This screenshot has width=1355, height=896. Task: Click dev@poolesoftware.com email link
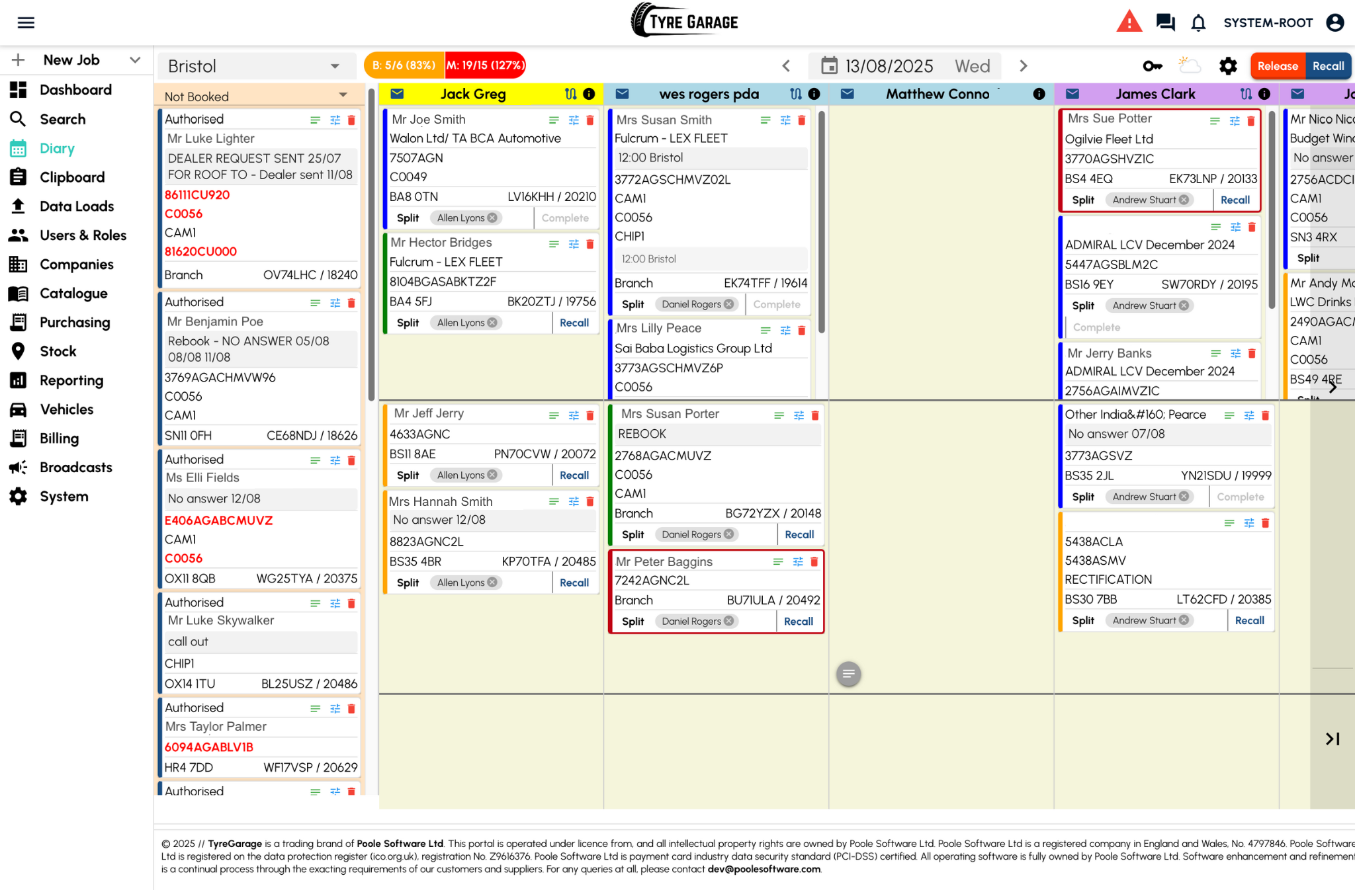764,870
